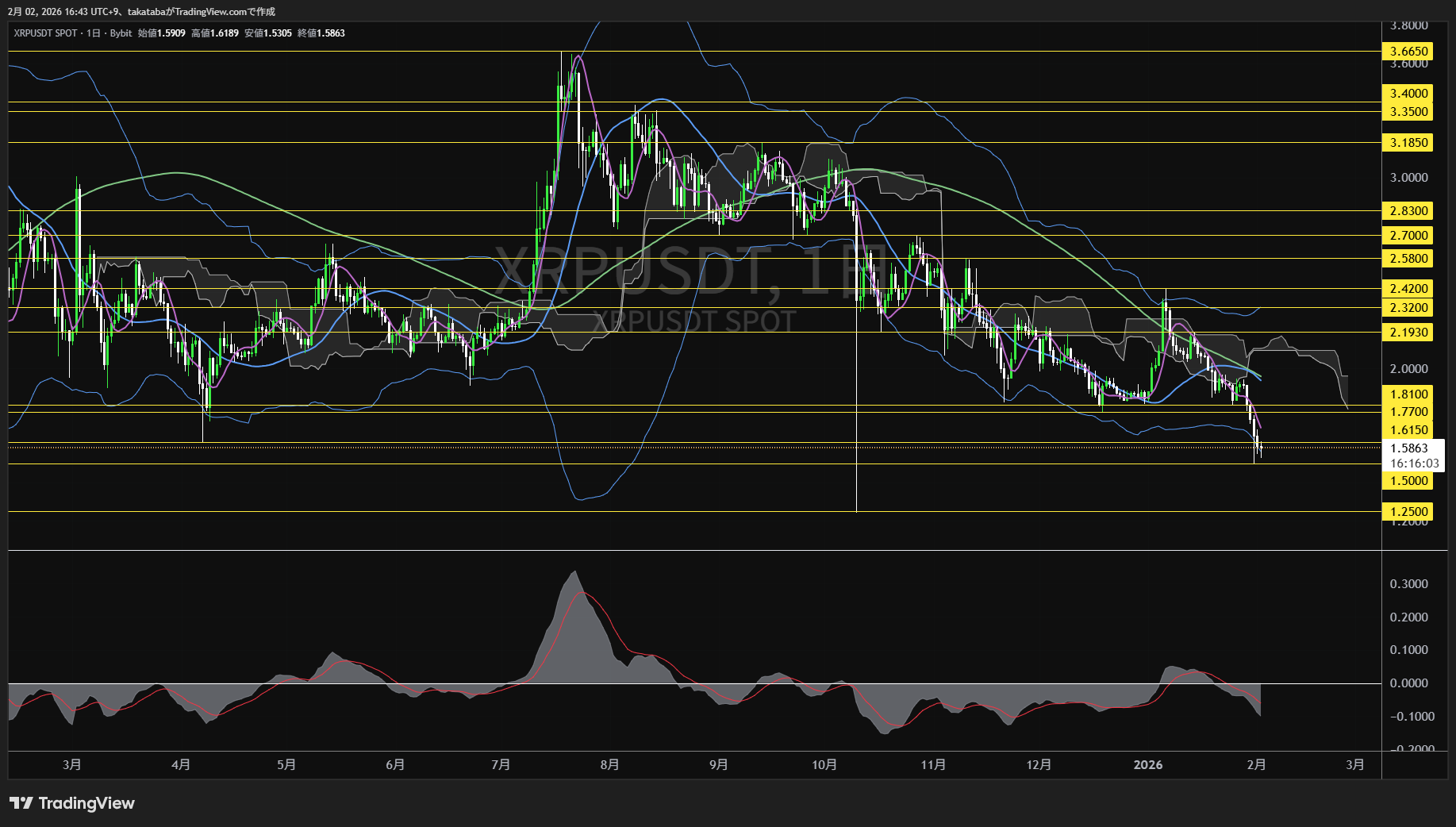Click the 3.6650 yellow price label
Image resolution: width=1456 pixels, height=827 pixels.
click(1408, 52)
